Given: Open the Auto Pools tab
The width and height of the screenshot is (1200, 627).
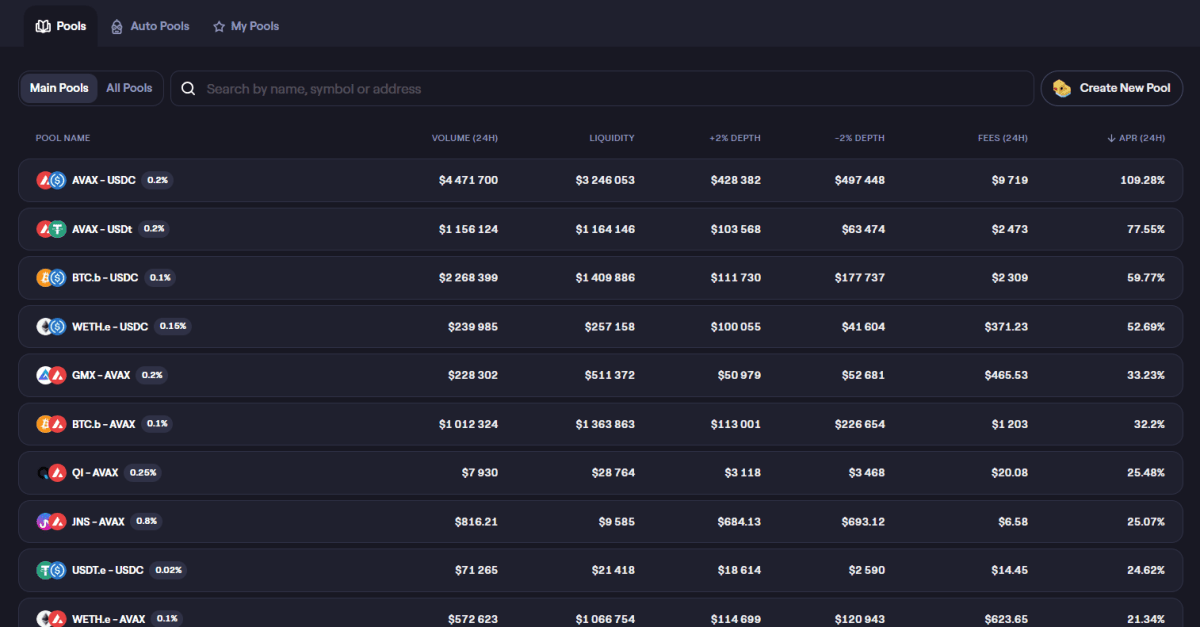Looking at the screenshot, I should click(x=150, y=26).
